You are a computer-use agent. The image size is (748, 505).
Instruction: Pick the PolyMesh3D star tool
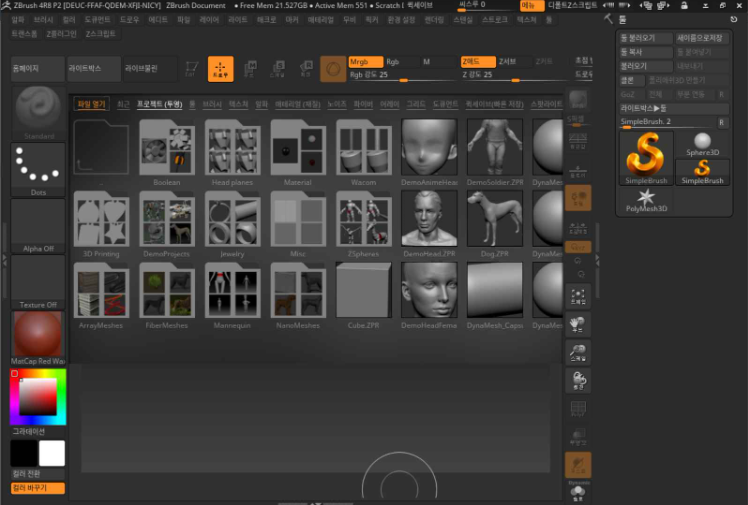coord(647,199)
